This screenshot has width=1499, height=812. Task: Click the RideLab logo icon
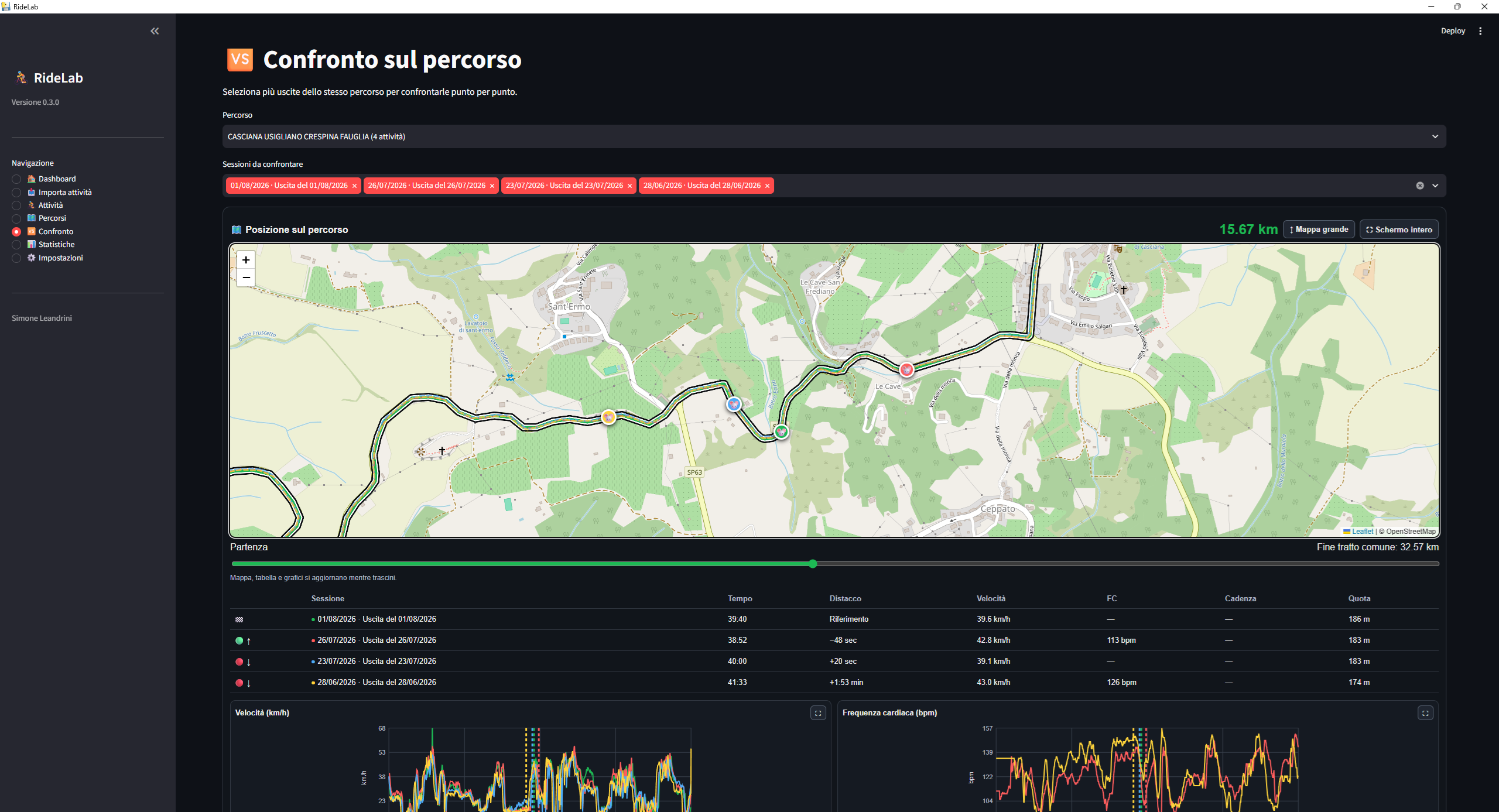(x=22, y=77)
